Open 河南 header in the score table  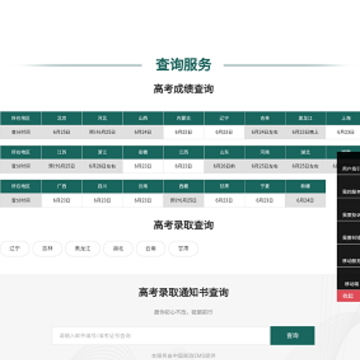point(265,152)
